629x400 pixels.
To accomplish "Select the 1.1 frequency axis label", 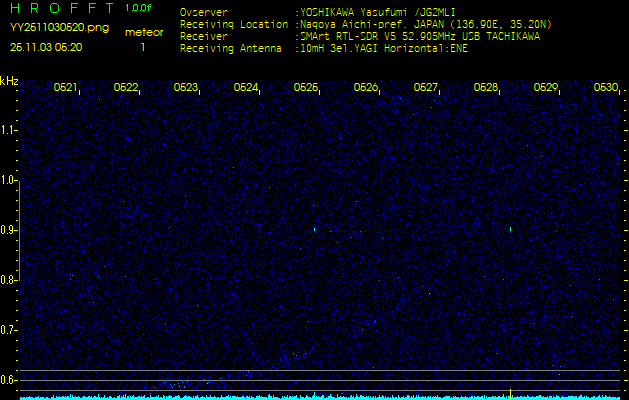I will pyautogui.click(x=9, y=130).
